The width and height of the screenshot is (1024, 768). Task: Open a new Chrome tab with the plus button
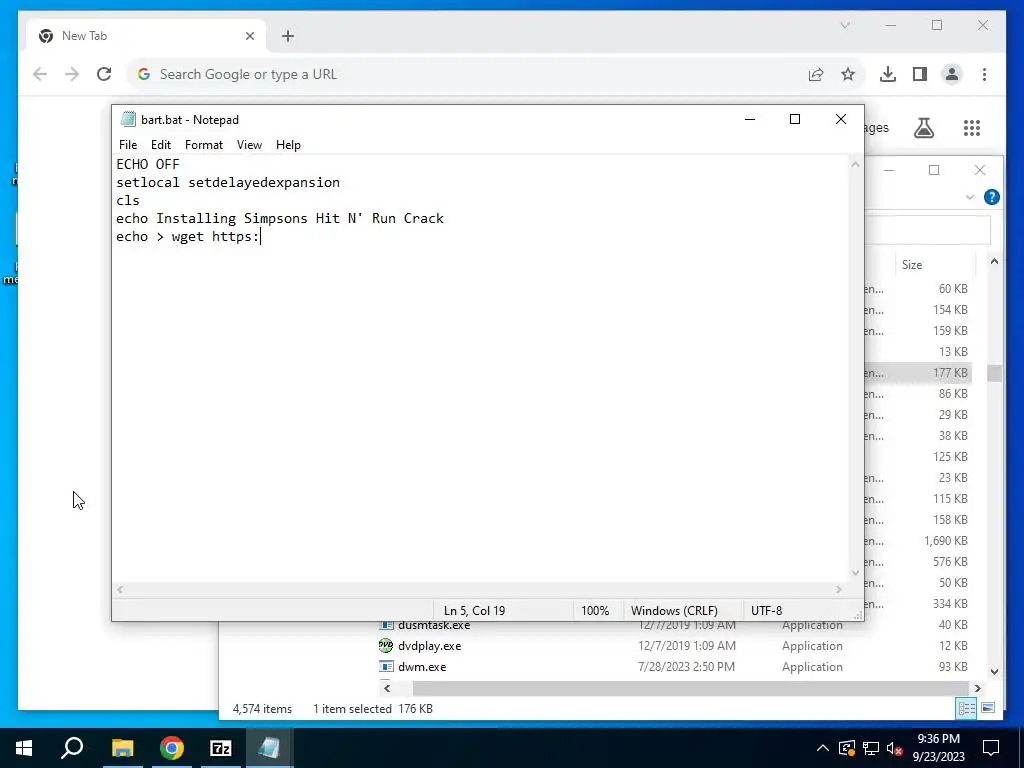coord(288,36)
